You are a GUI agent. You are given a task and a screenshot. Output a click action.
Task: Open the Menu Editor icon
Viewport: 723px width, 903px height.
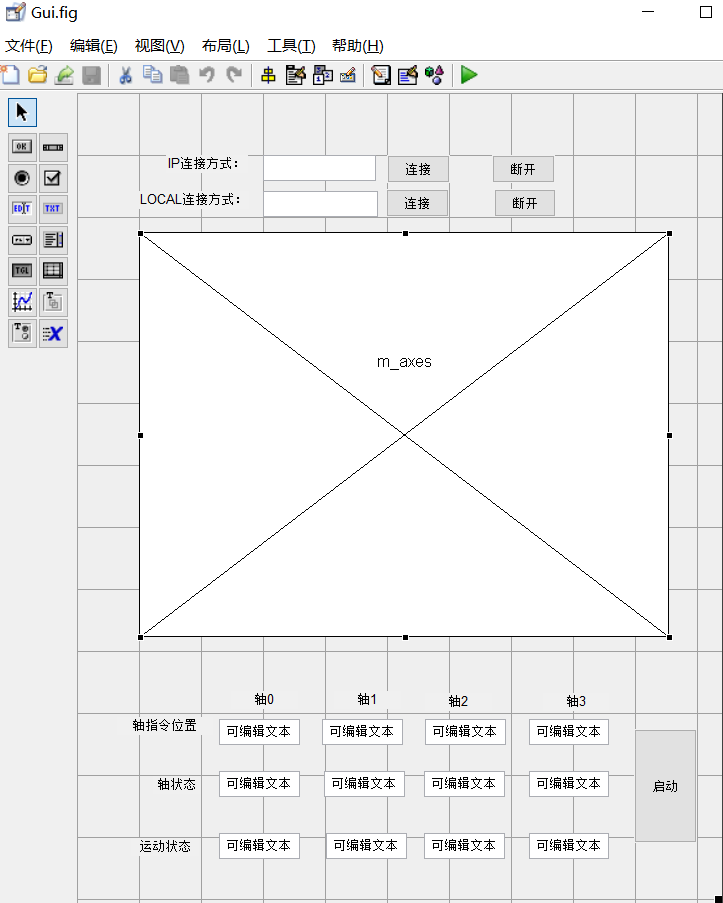click(296, 75)
